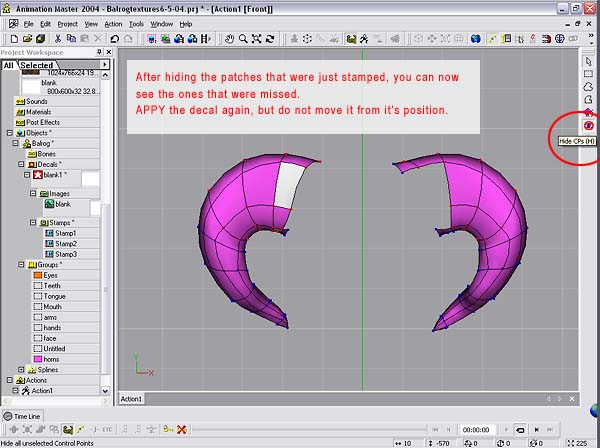Click the red X delete keyframe icon
The width and height of the screenshot is (600, 448).
click(x=181, y=429)
